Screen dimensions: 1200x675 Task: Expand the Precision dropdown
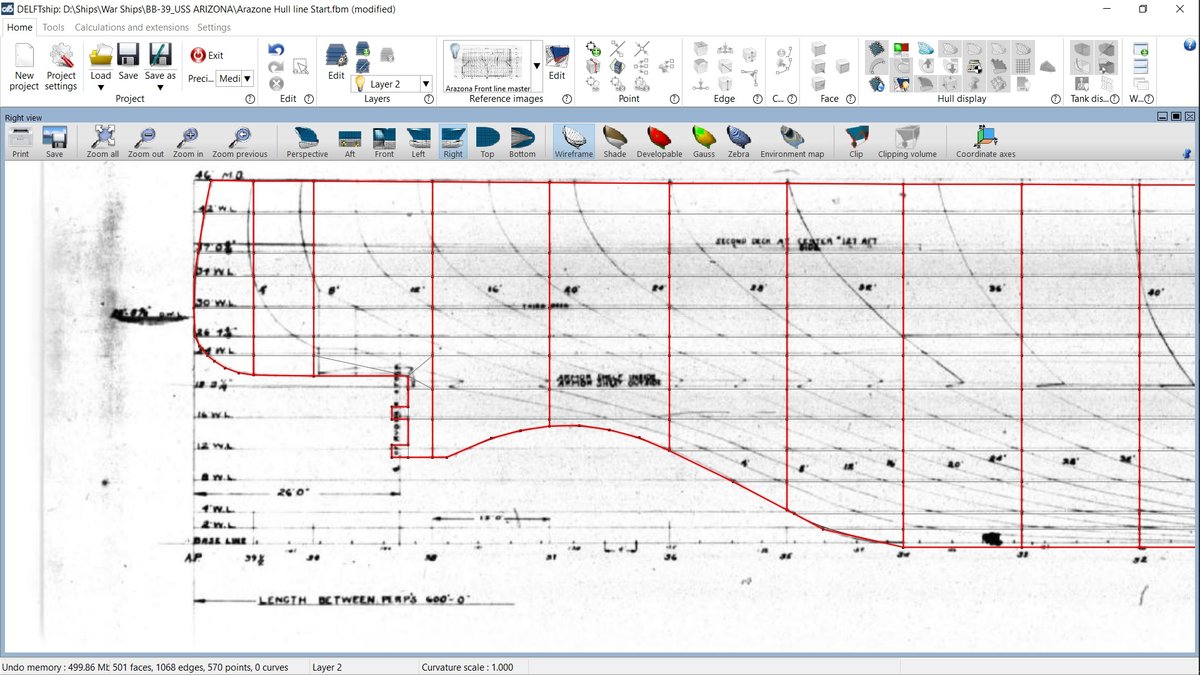247,78
